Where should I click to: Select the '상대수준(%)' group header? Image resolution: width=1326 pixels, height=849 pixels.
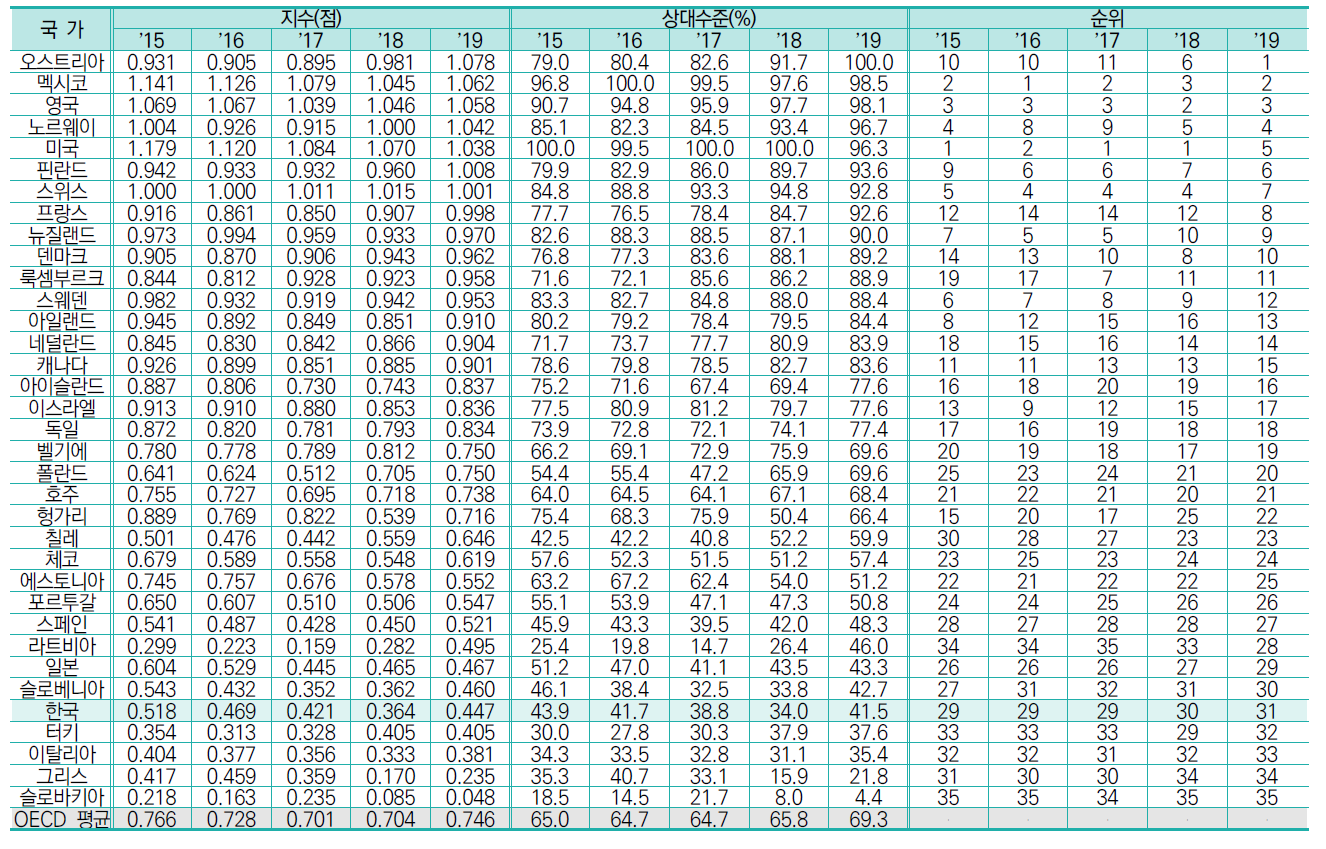(708, 17)
